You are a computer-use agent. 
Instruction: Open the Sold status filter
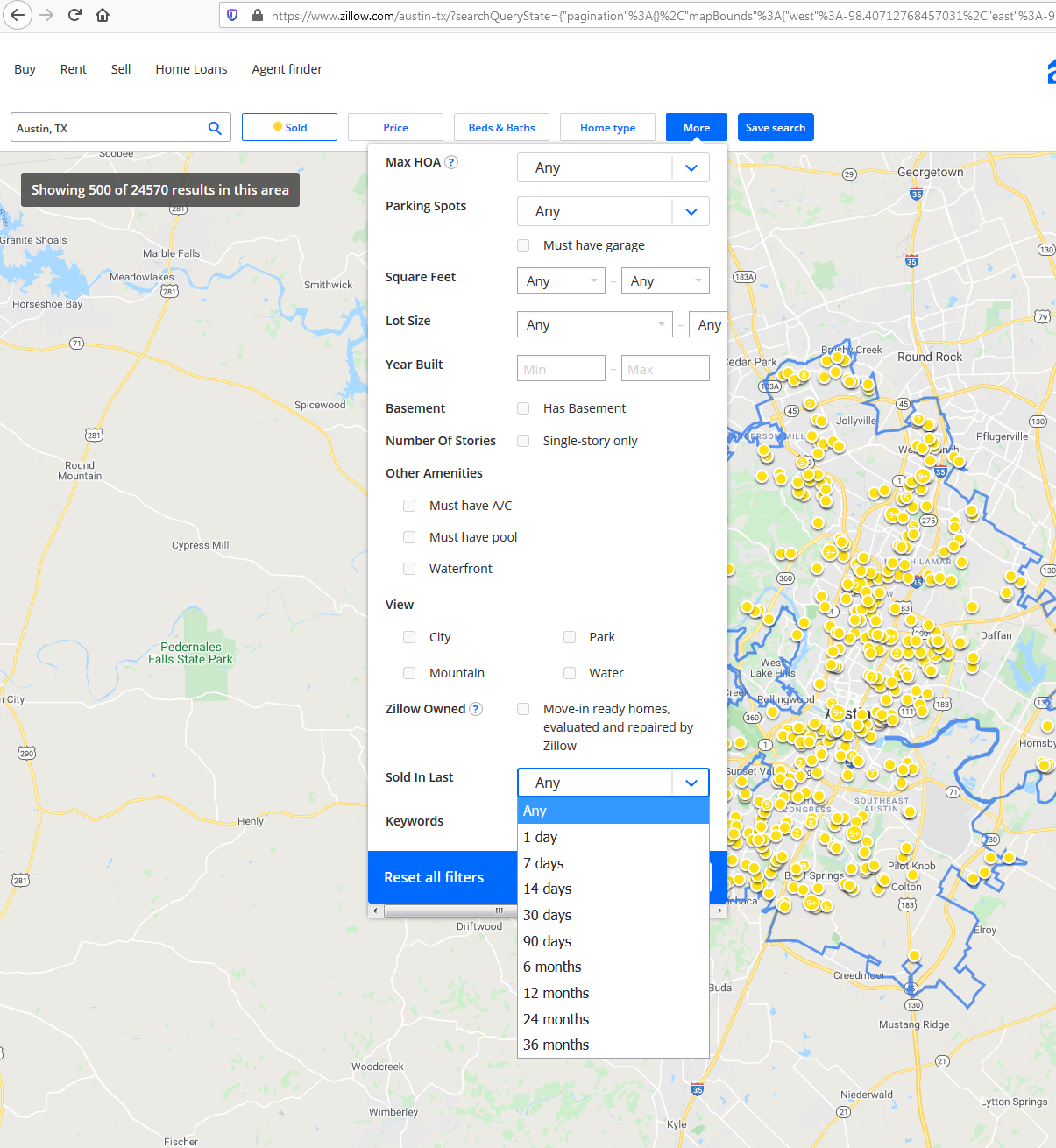pyautogui.click(x=289, y=127)
